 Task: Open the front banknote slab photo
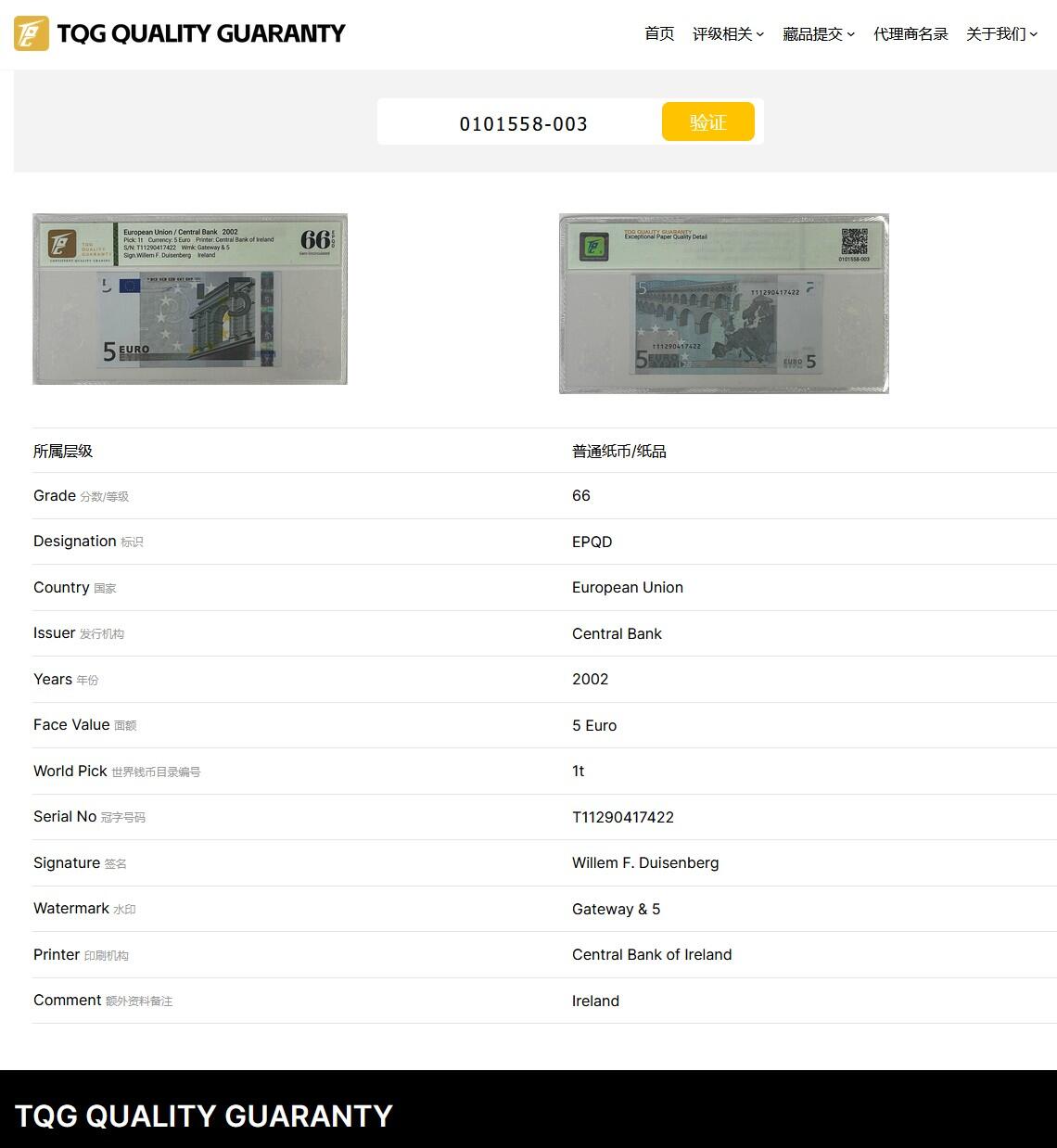pos(190,299)
